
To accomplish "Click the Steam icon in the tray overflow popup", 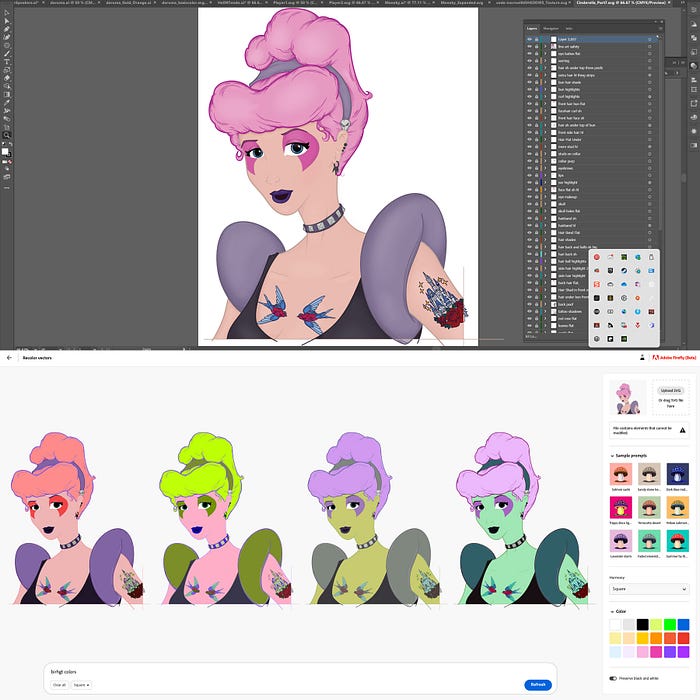I will [x=624, y=271].
